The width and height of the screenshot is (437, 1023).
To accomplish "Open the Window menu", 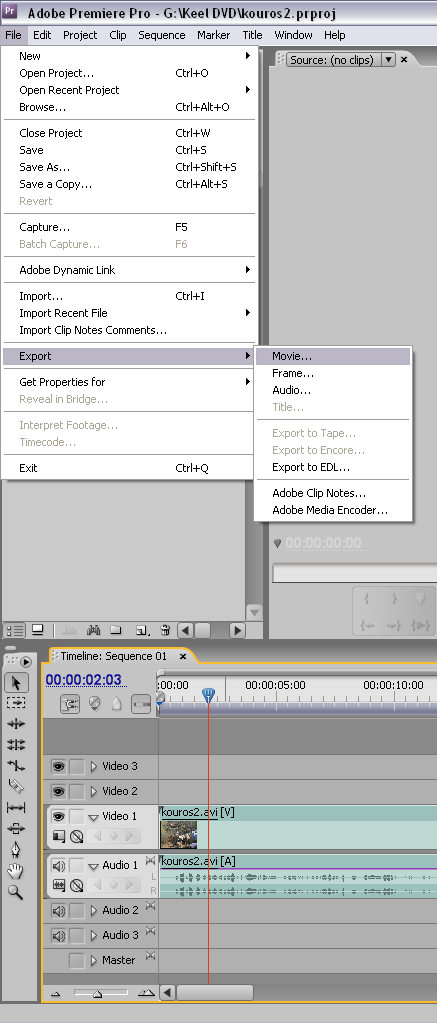I will [x=293, y=35].
